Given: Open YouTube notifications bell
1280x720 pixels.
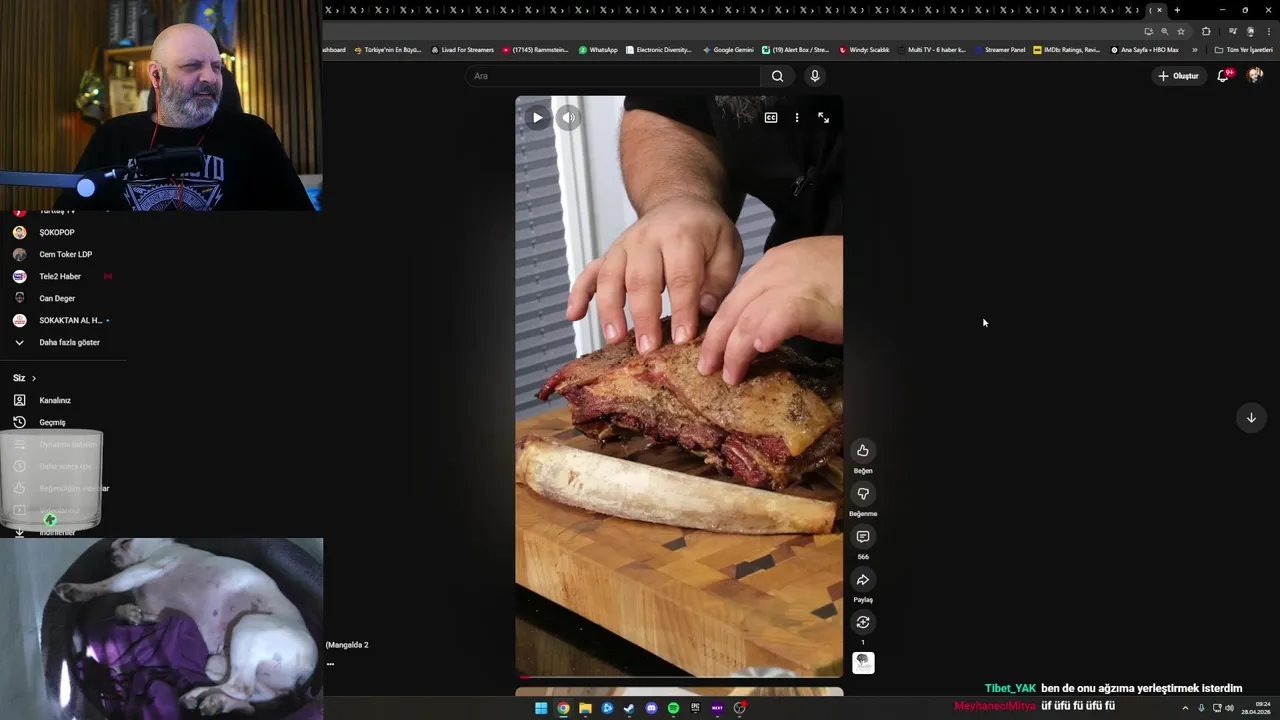Looking at the screenshot, I should click(x=1223, y=76).
